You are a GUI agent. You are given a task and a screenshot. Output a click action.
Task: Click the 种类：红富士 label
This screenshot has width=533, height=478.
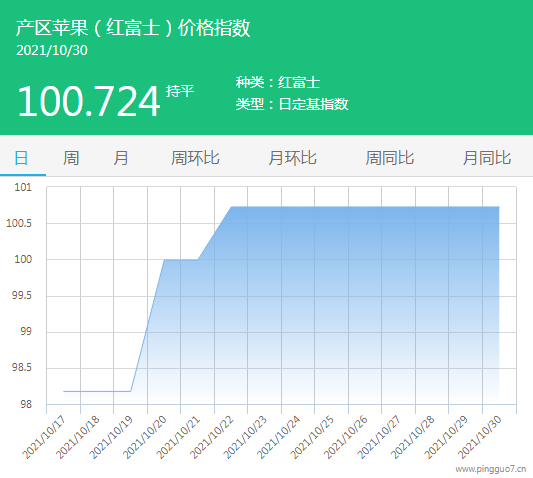click(278, 83)
